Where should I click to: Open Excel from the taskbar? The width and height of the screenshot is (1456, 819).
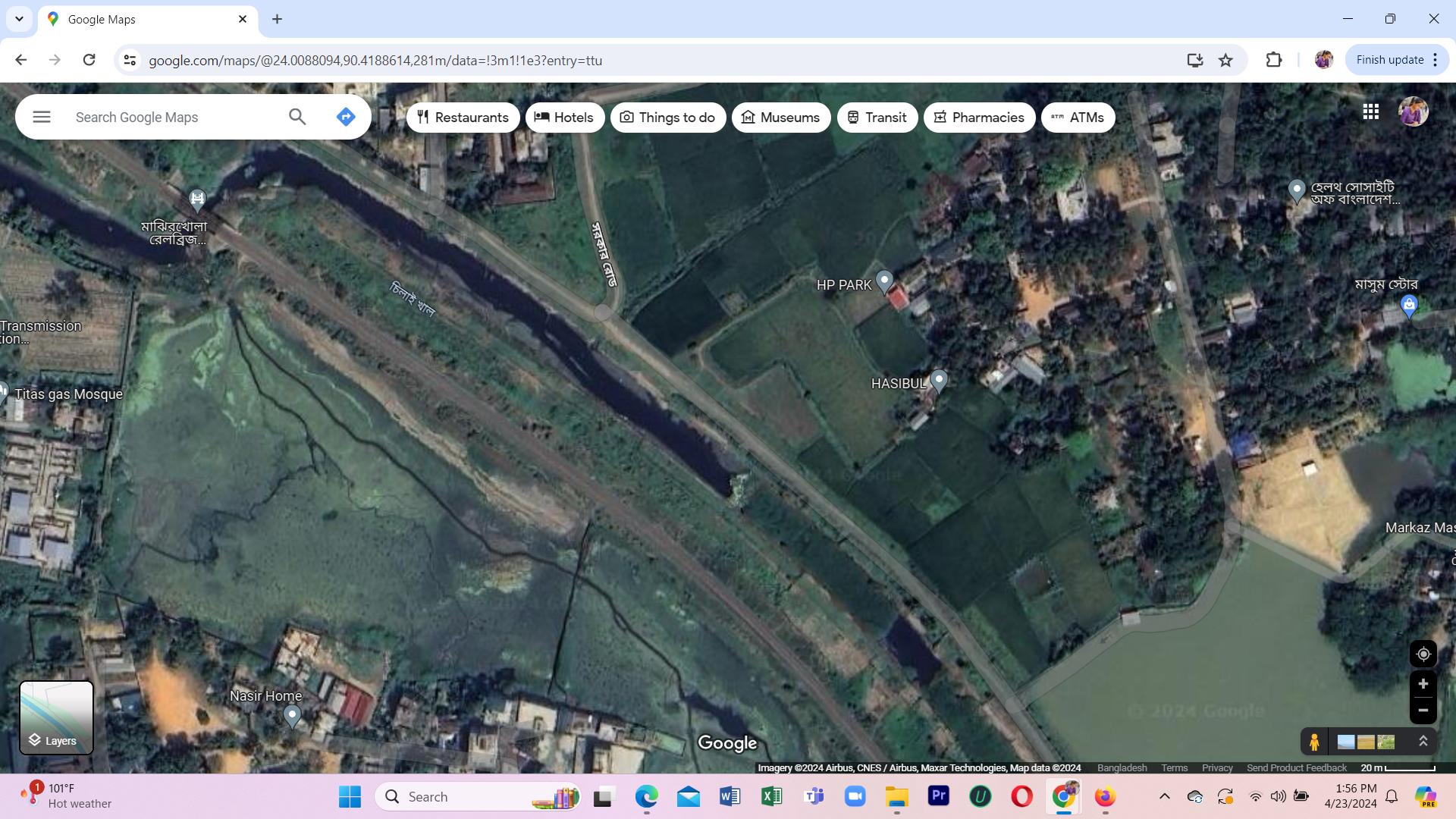pos(771,796)
